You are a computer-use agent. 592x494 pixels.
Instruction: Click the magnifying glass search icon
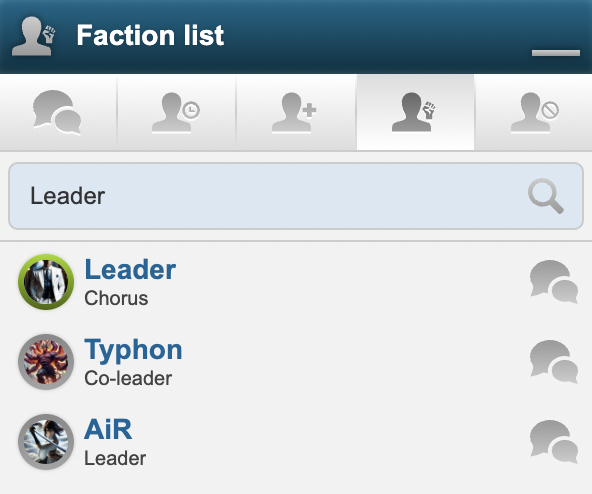coord(546,196)
